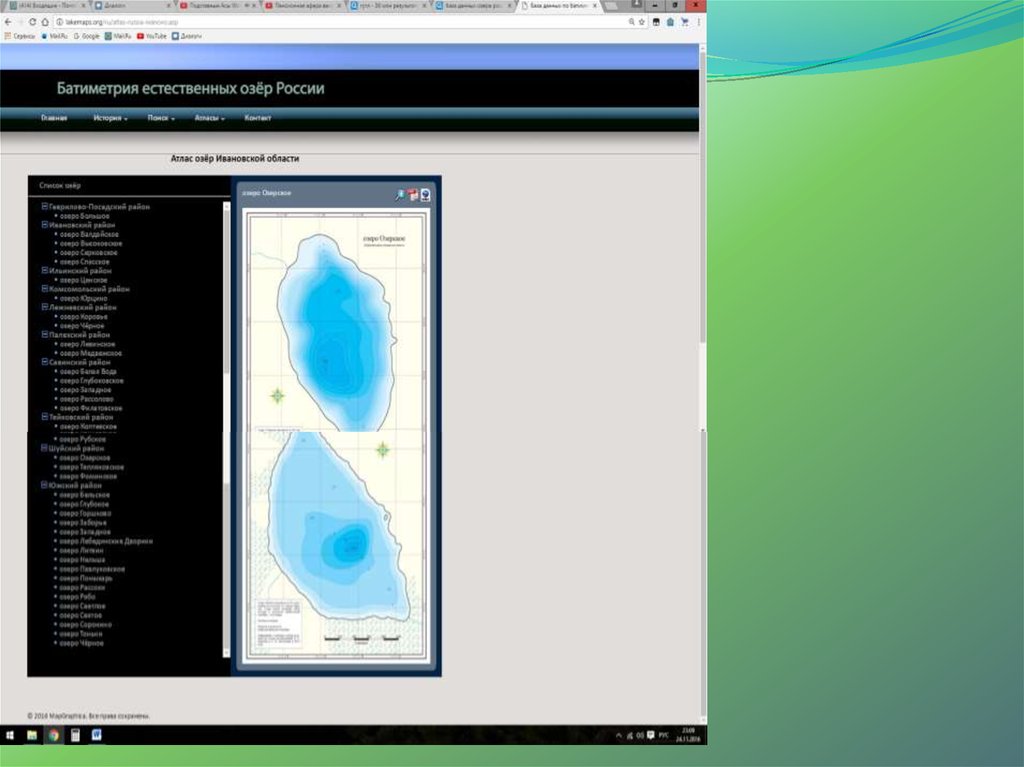Select озеро Валдайское in the lake list
This screenshot has width=1024, height=767.
point(90,234)
